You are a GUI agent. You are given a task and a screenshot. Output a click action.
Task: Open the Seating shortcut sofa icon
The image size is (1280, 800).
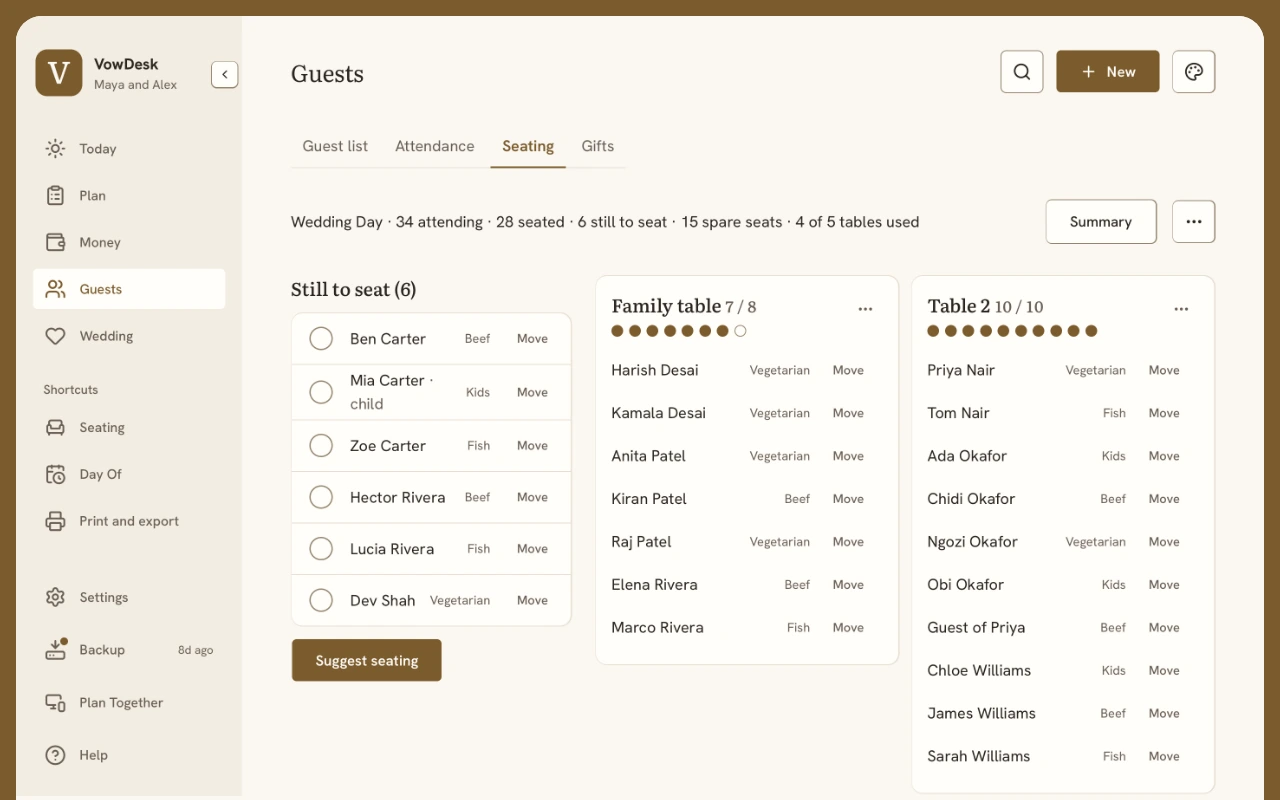click(56, 428)
